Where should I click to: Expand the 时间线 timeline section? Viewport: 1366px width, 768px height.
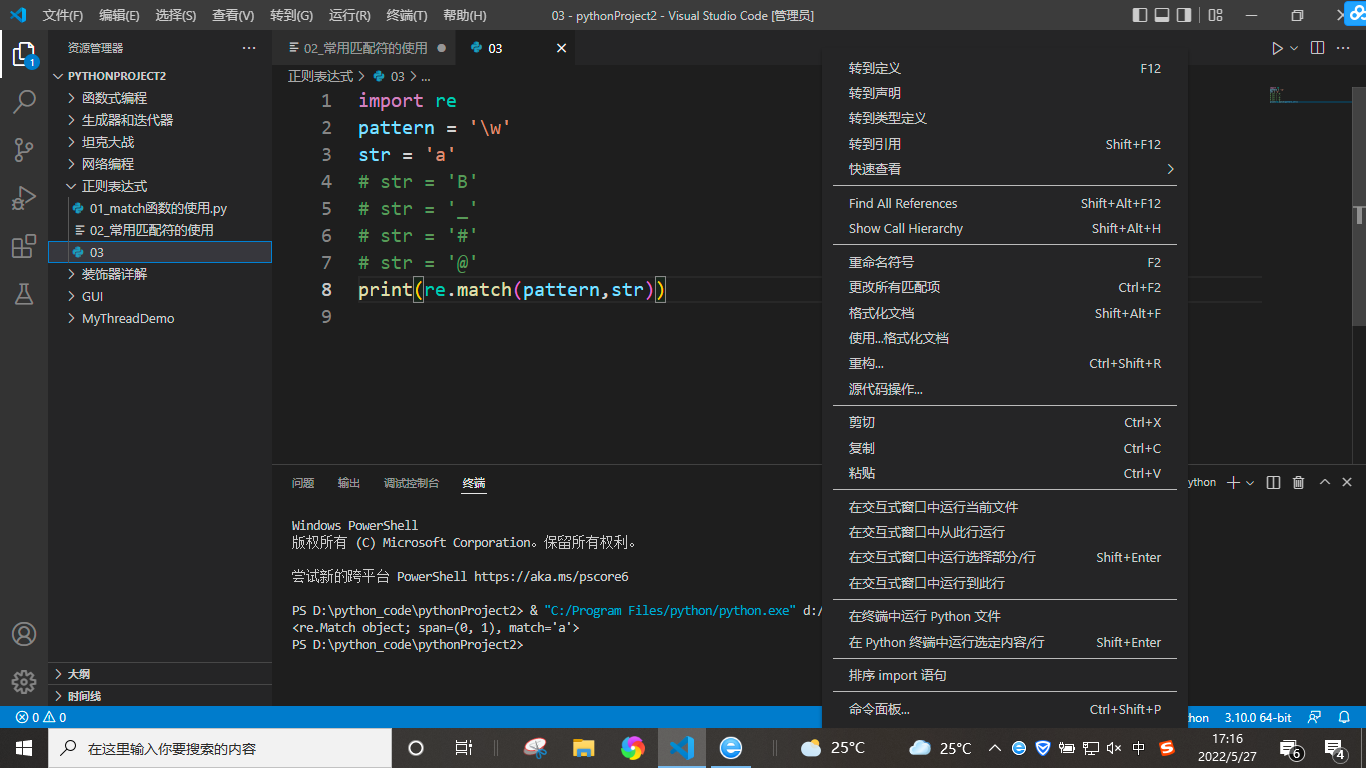pyautogui.click(x=160, y=696)
